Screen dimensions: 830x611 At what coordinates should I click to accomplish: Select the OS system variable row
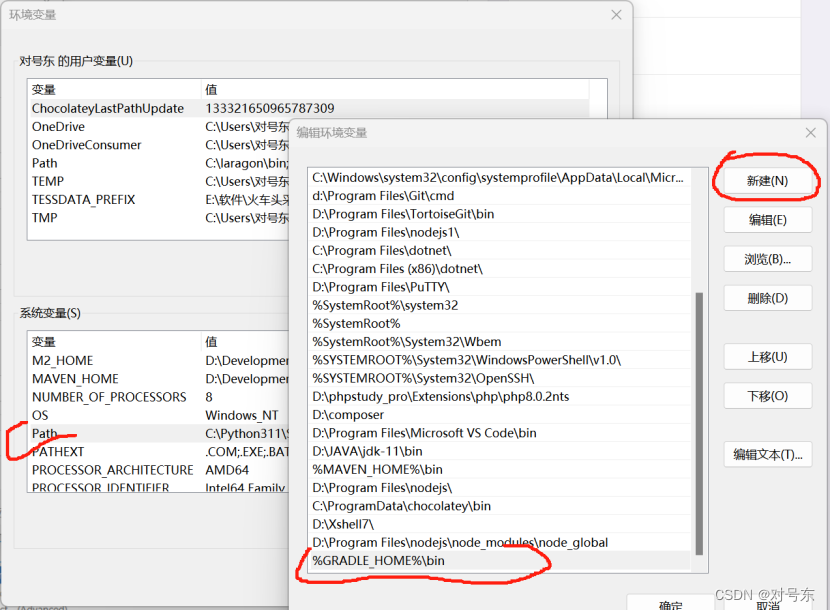[159, 416]
